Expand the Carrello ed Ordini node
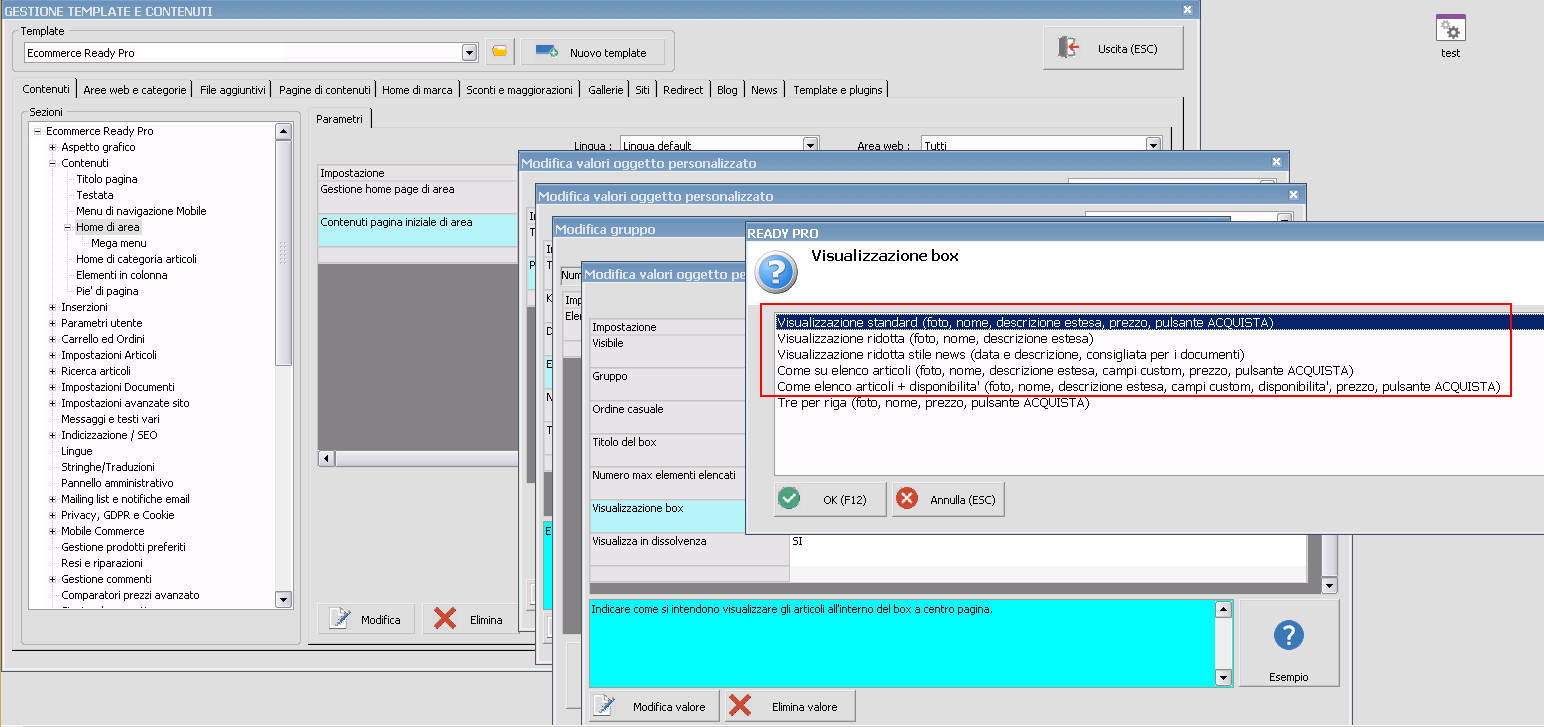The height and width of the screenshot is (727, 1544). (52, 339)
